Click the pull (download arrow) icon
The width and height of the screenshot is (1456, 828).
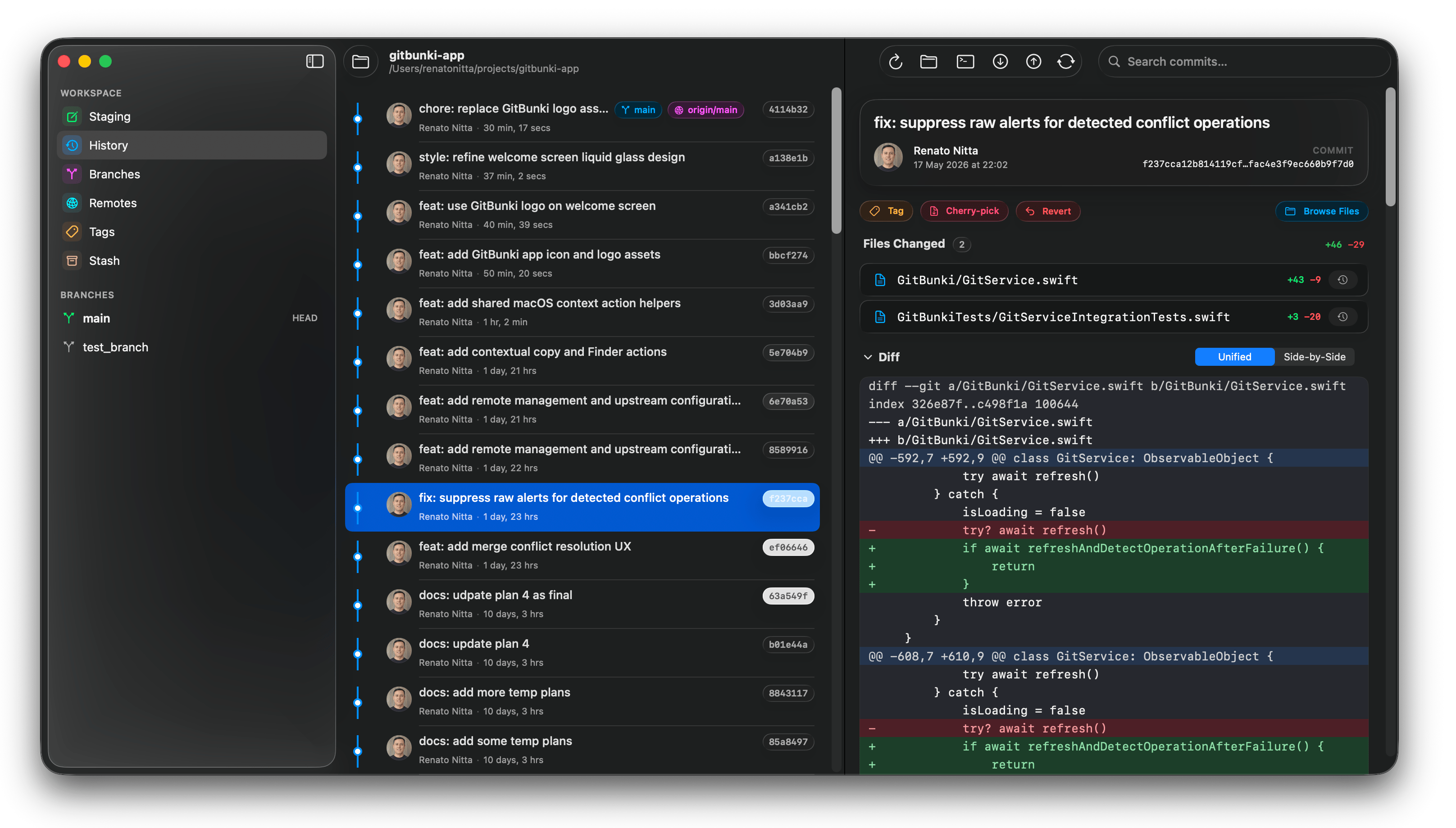1000,61
